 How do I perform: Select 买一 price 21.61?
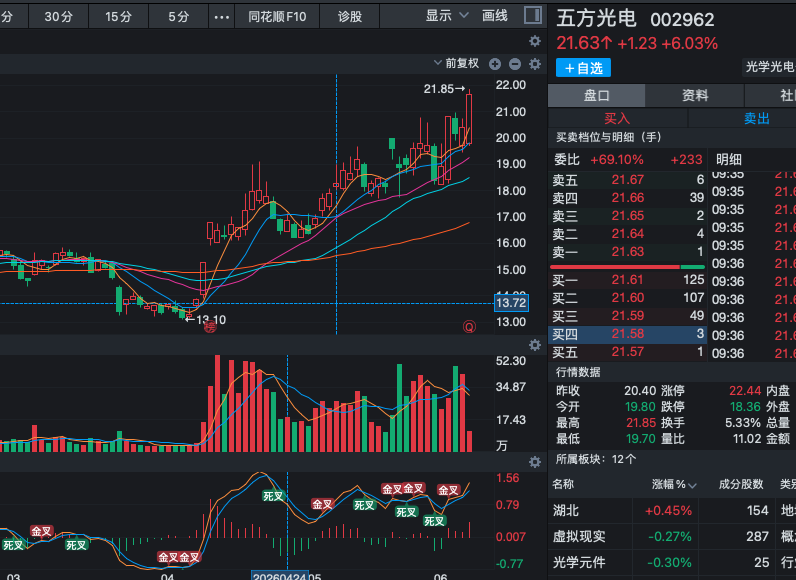click(628, 280)
